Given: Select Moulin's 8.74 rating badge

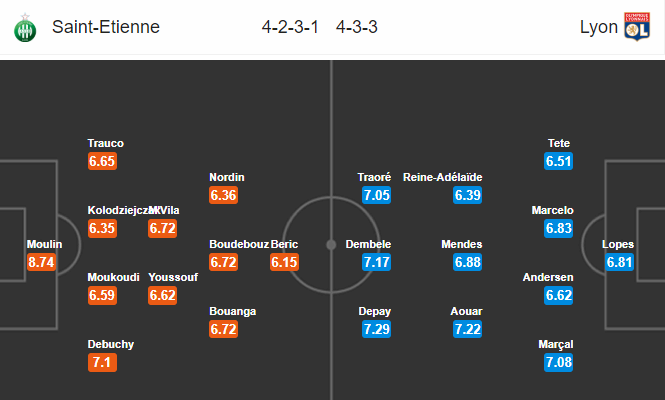Looking at the screenshot, I should (41, 262).
